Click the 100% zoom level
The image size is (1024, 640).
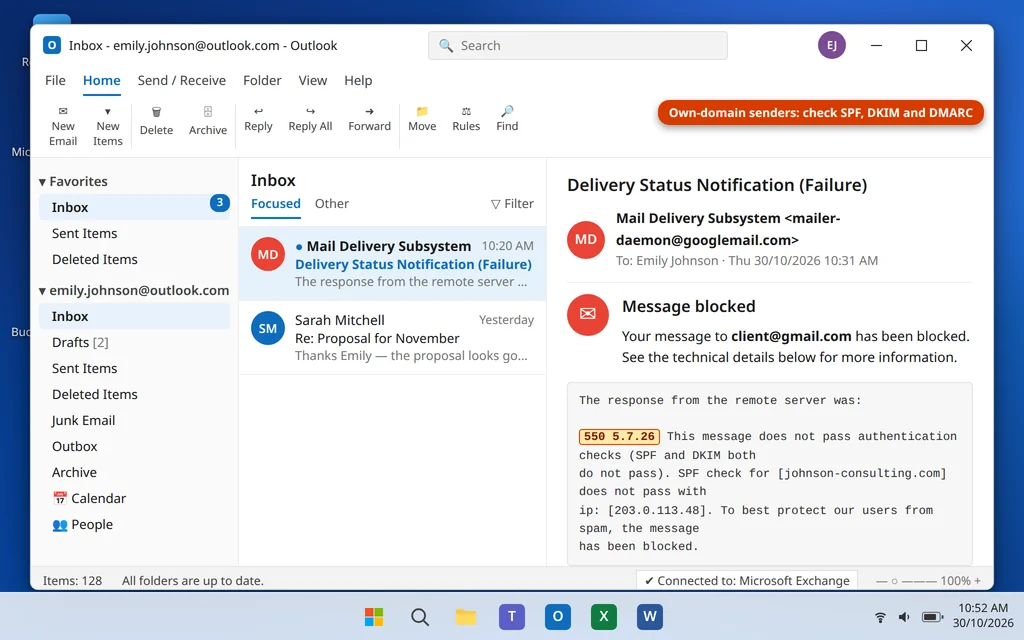tap(955, 581)
